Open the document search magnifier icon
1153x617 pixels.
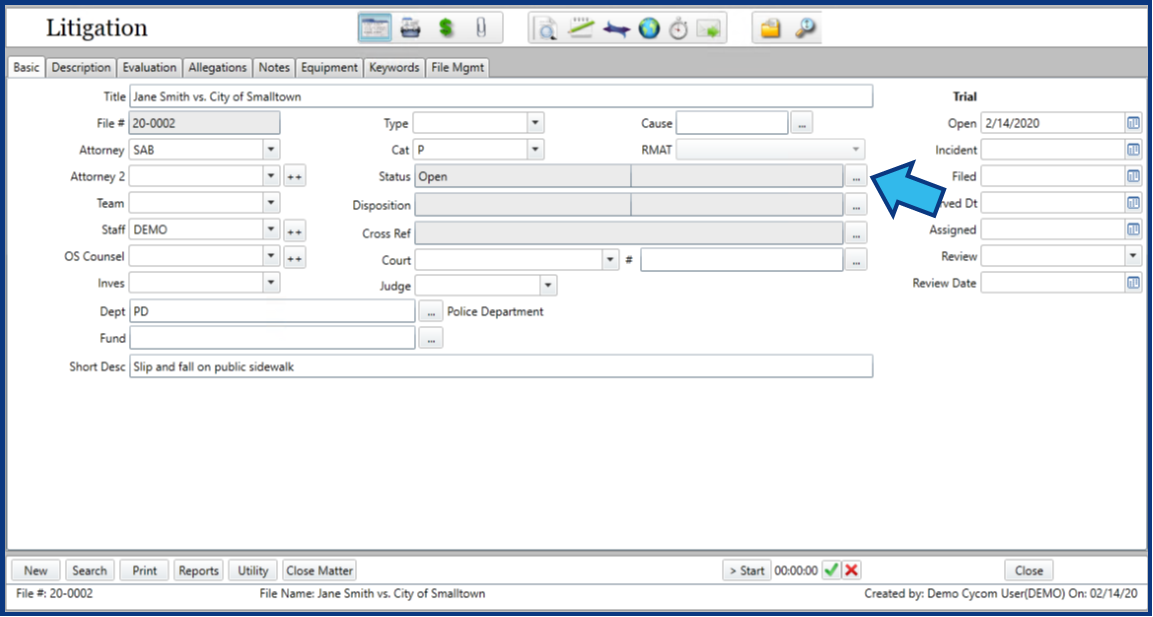[547, 29]
